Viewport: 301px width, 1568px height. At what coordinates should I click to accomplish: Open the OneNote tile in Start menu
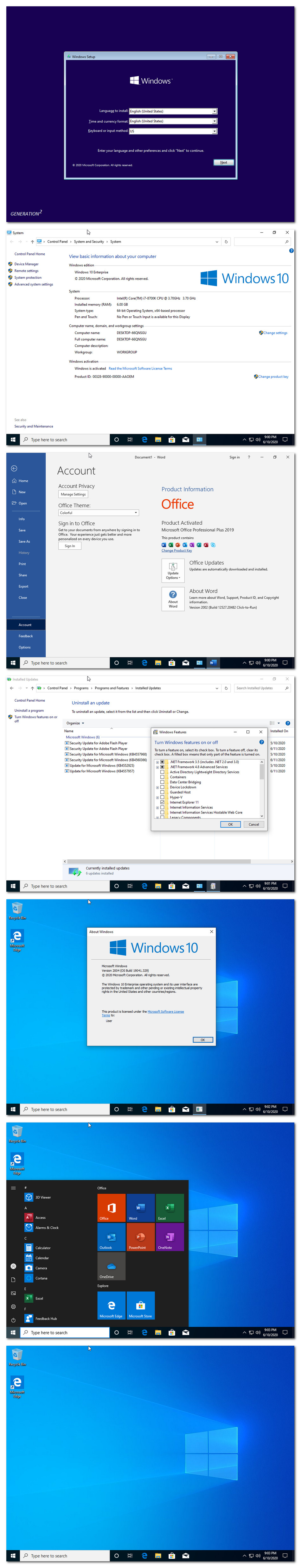coord(170,1237)
